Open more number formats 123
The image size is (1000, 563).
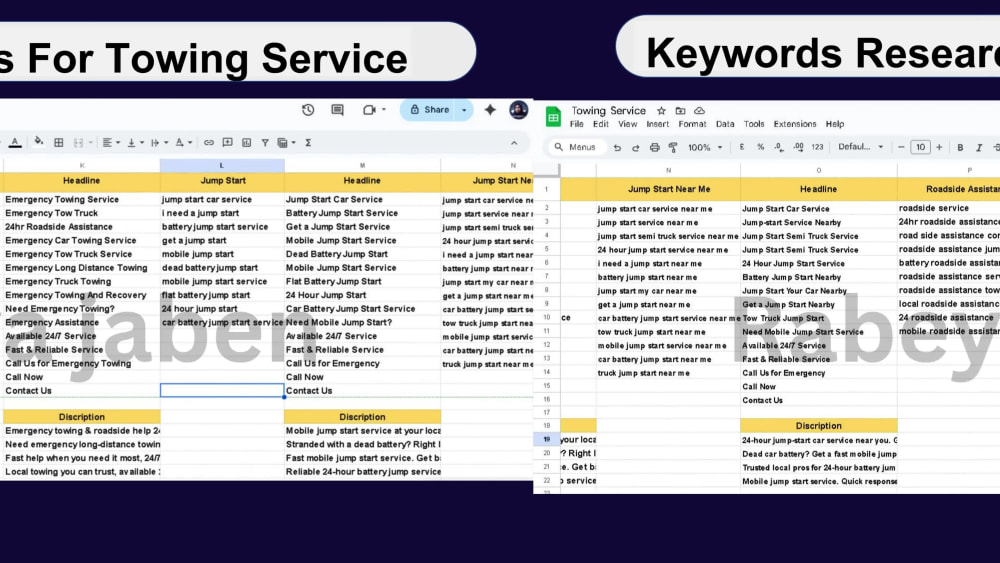pyautogui.click(x=817, y=147)
